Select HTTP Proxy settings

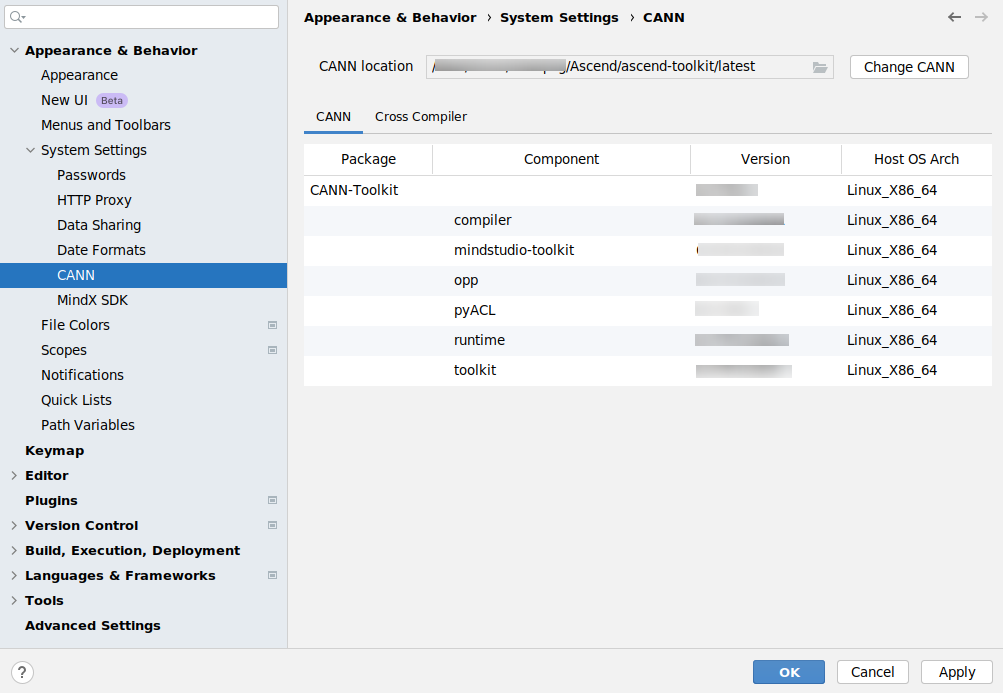click(94, 200)
